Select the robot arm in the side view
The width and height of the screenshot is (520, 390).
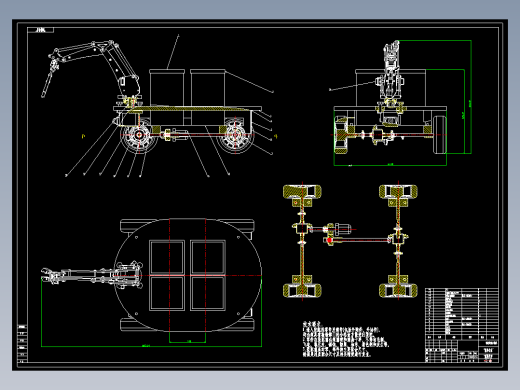click(x=92, y=68)
